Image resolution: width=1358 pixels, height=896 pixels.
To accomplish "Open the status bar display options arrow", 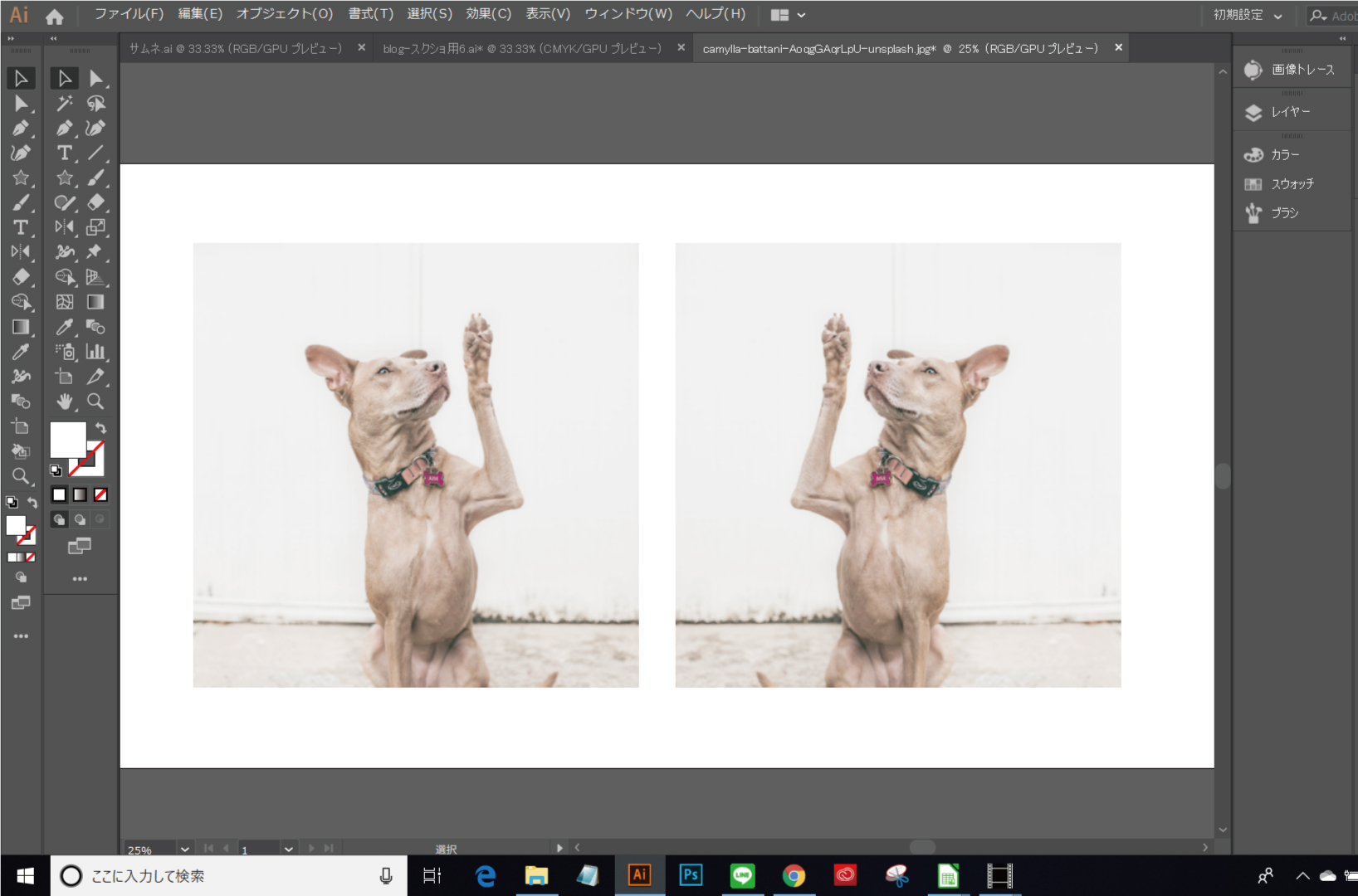I will (559, 848).
